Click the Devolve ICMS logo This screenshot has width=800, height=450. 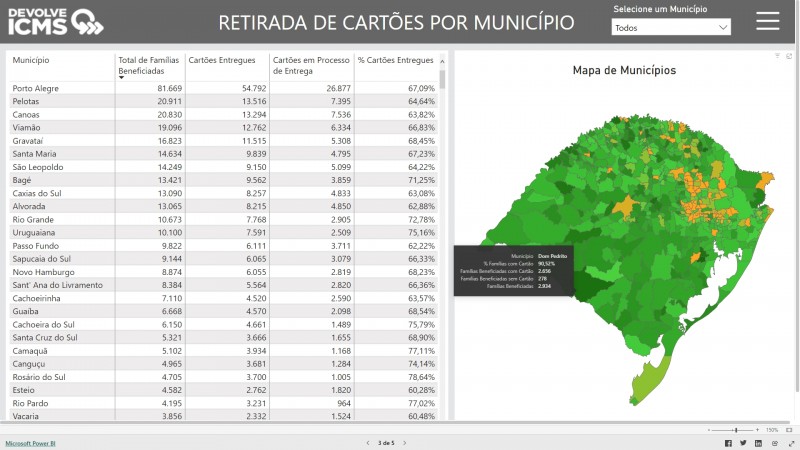[x=55, y=21]
